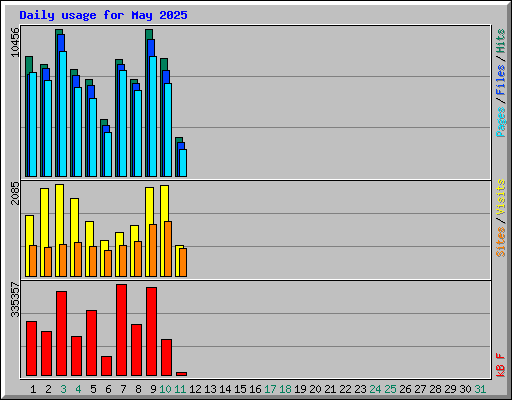Select green day 31 label
Screen dimensions: 512x400
(480, 389)
